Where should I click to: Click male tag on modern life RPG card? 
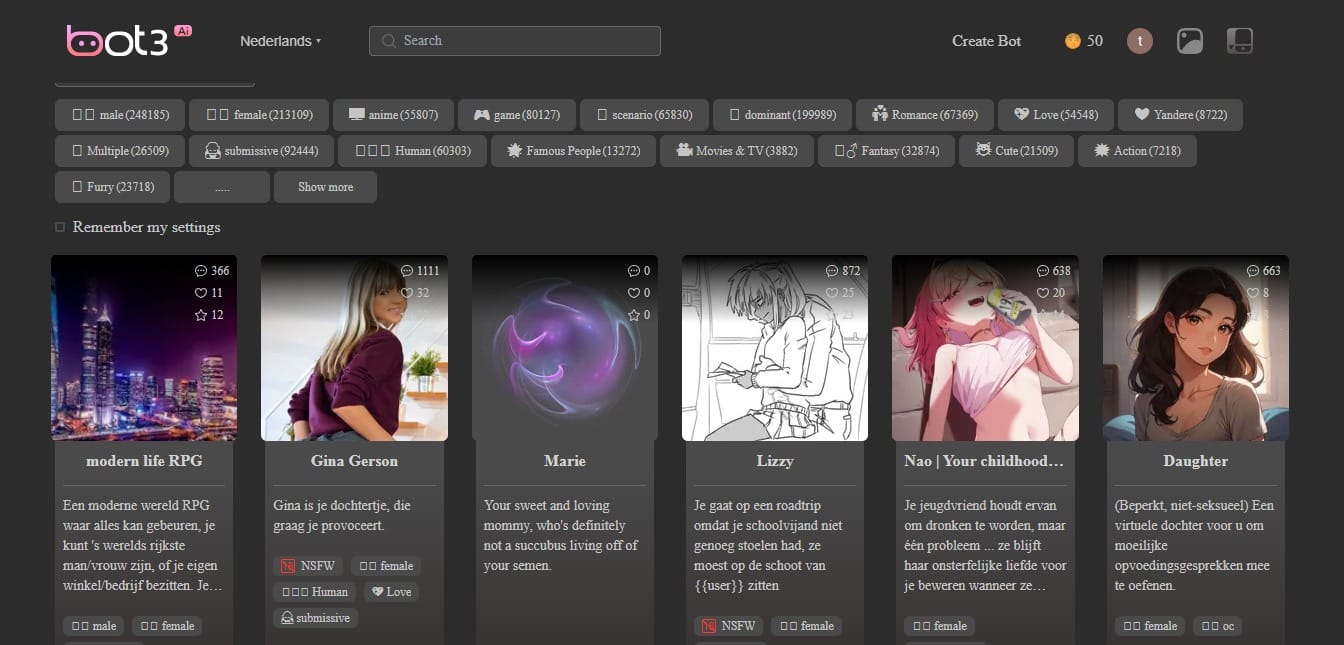click(x=94, y=626)
